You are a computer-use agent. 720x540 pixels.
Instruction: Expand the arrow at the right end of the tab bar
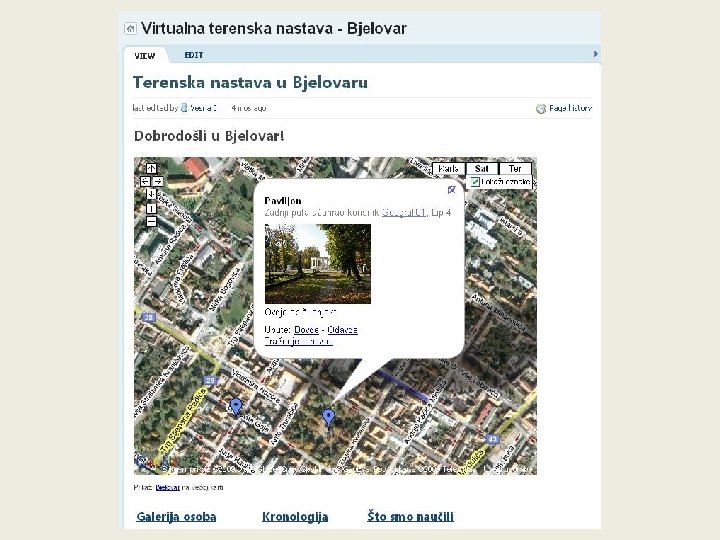[x=596, y=54]
